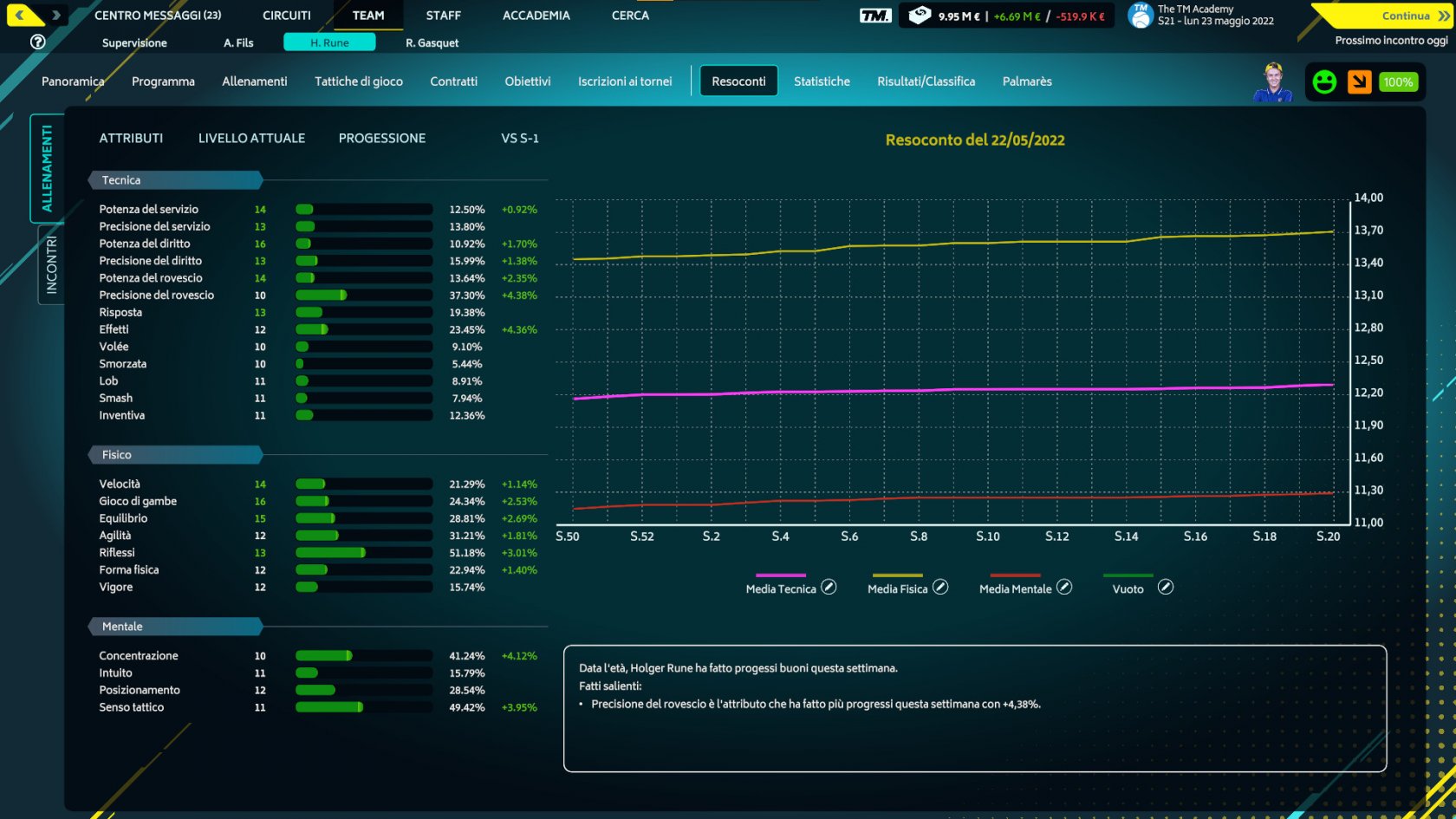Image resolution: width=1456 pixels, height=819 pixels.
Task: Select player H. Rune
Action: tap(329, 42)
